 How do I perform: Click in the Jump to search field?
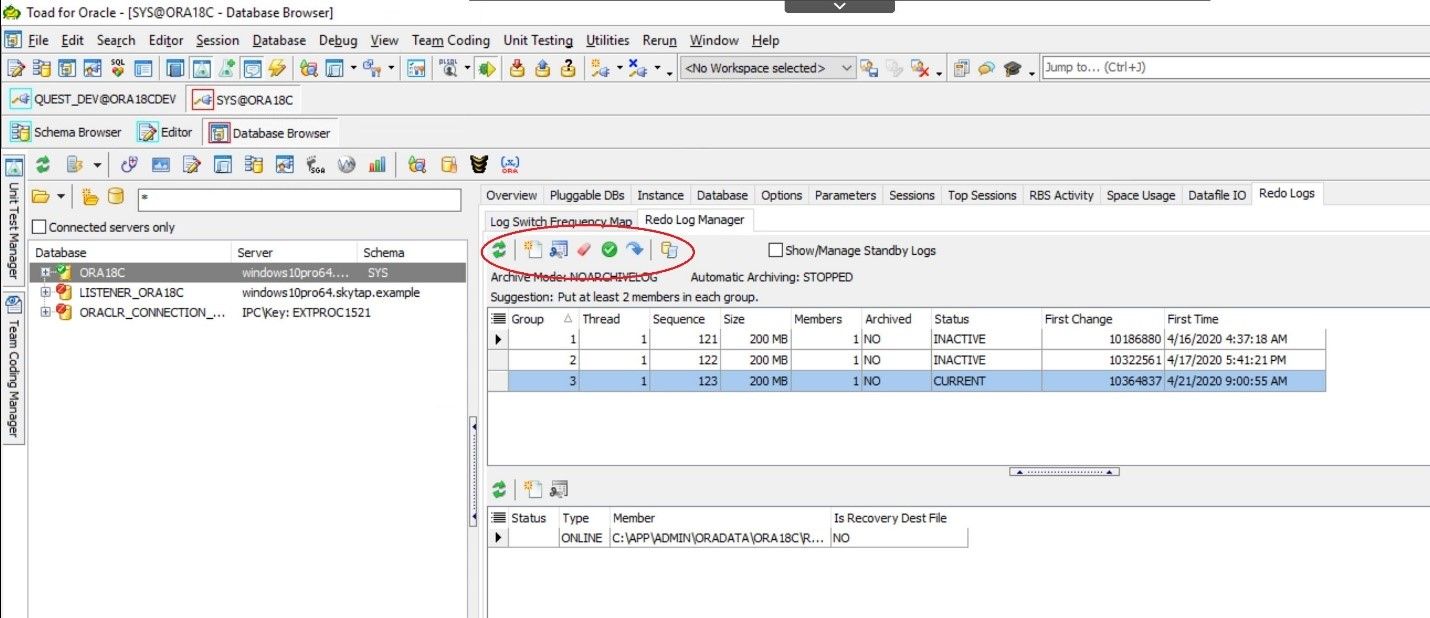pos(1234,68)
